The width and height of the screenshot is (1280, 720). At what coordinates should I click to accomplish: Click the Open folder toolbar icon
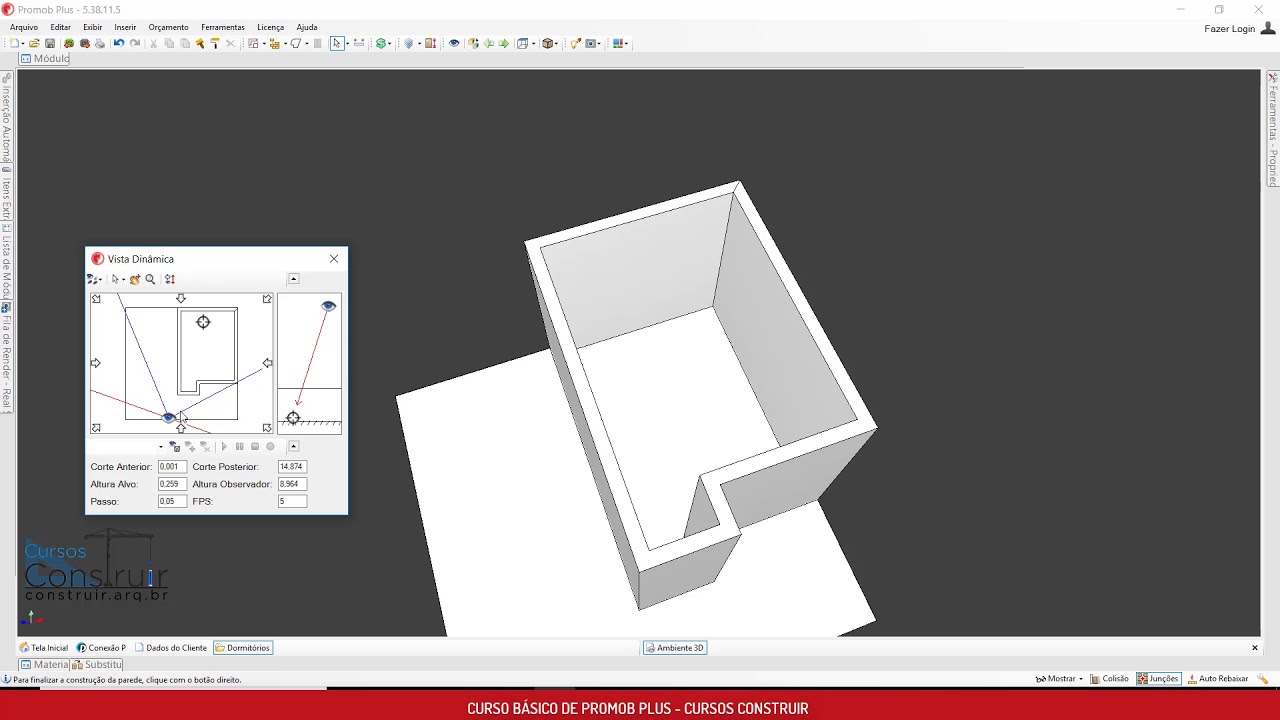click(x=34, y=43)
